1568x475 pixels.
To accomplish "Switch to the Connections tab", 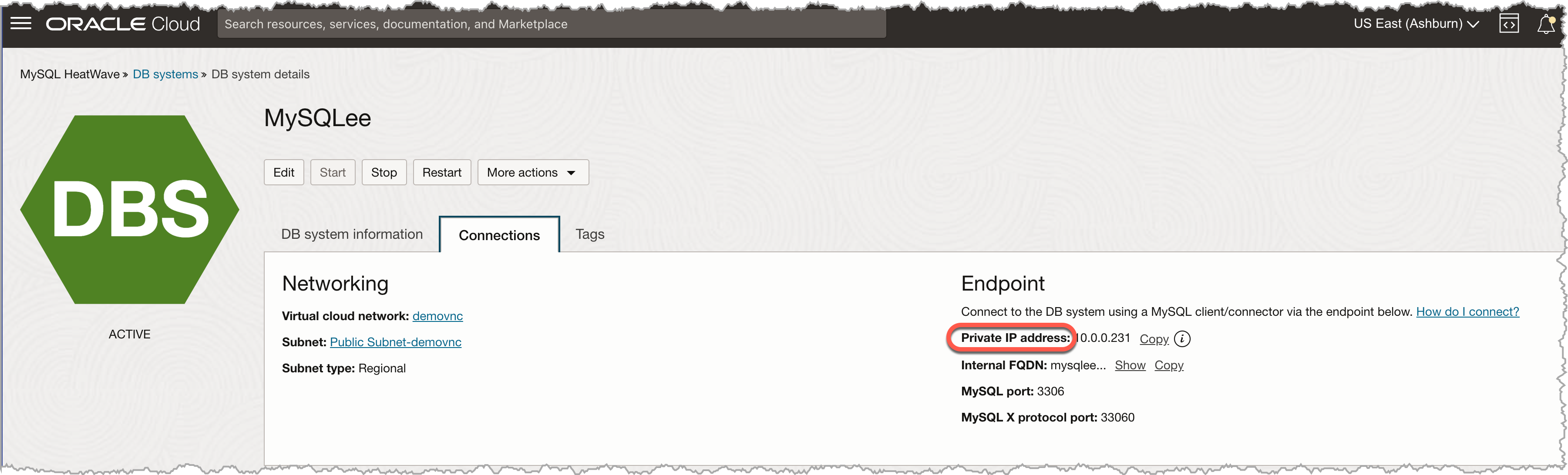I will tap(499, 234).
